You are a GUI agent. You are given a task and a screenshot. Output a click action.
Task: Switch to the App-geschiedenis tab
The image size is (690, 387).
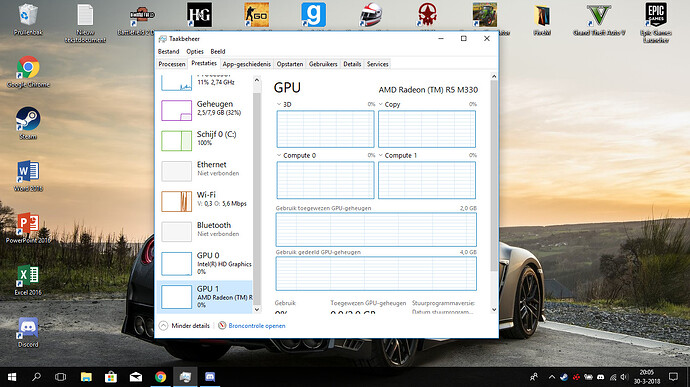click(246, 64)
